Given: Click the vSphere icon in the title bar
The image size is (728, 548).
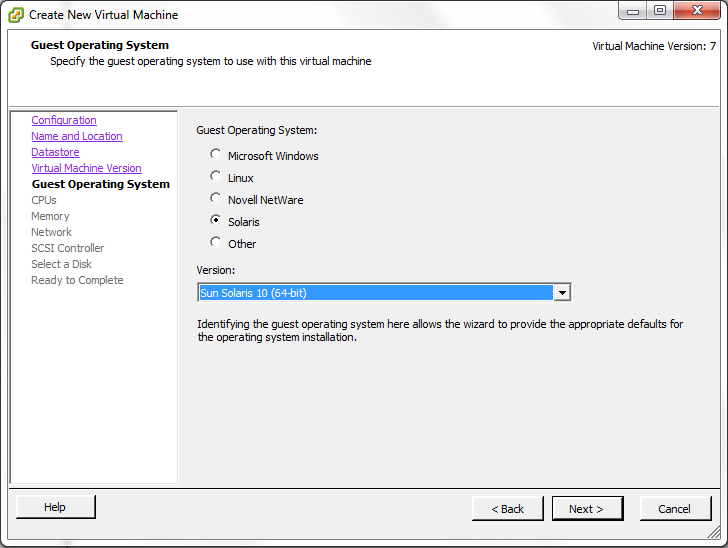Looking at the screenshot, I should coord(16,15).
